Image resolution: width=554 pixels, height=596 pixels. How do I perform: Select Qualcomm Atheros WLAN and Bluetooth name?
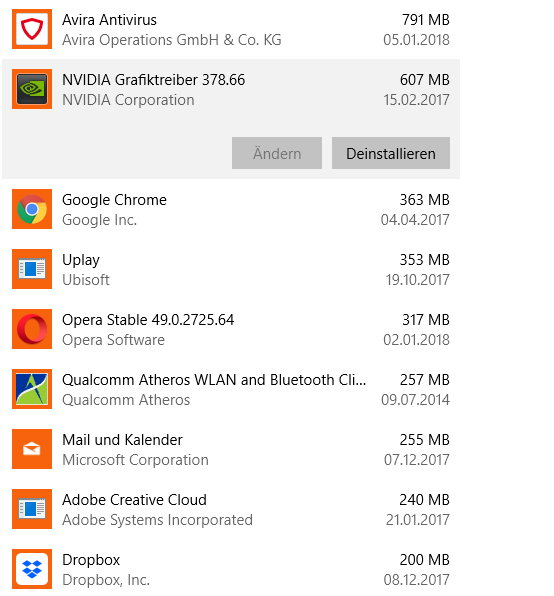point(214,380)
